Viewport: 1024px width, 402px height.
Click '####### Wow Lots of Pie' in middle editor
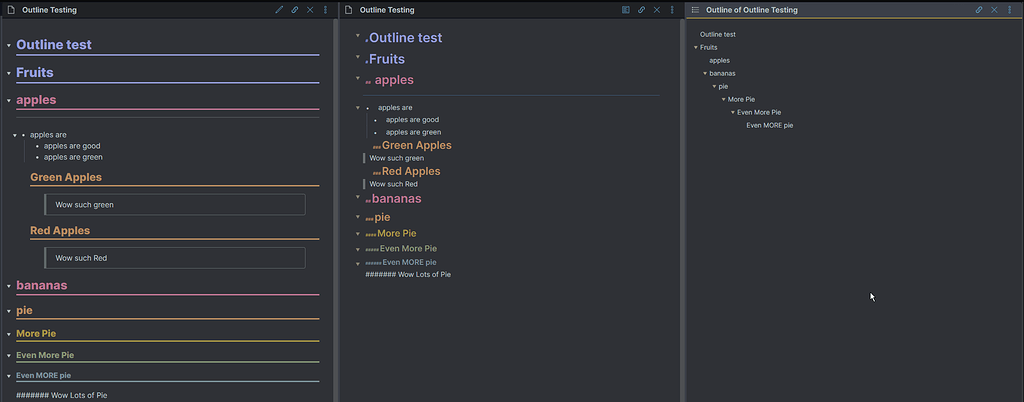point(408,275)
